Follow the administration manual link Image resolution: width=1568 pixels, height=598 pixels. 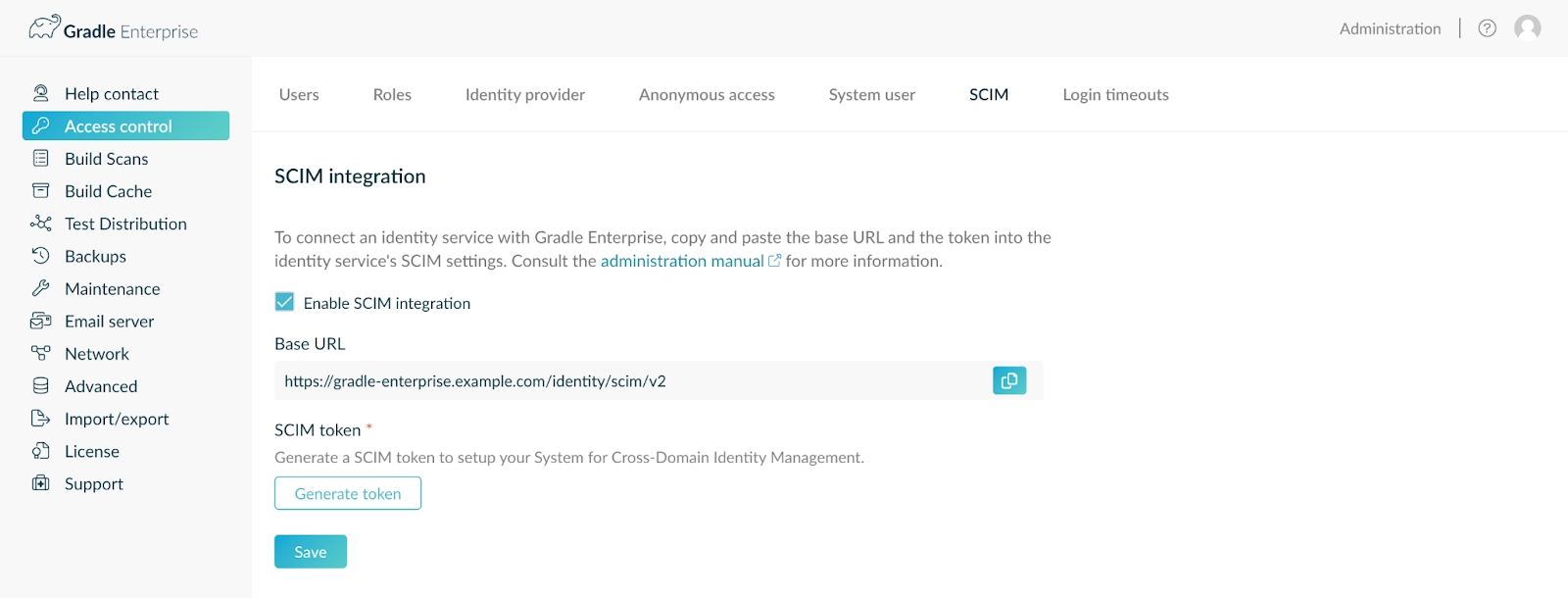pos(682,261)
